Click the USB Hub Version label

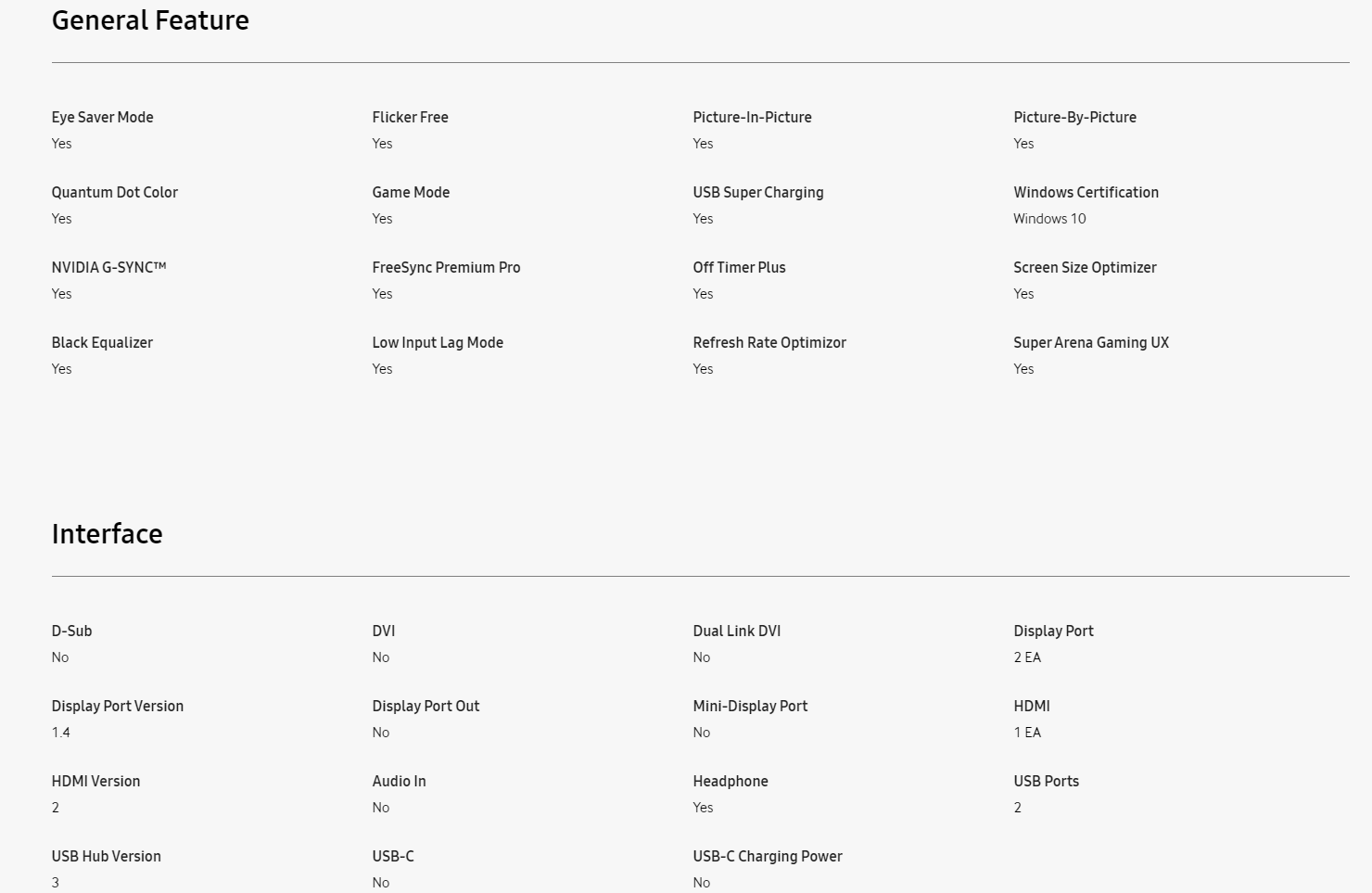(x=107, y=856)
